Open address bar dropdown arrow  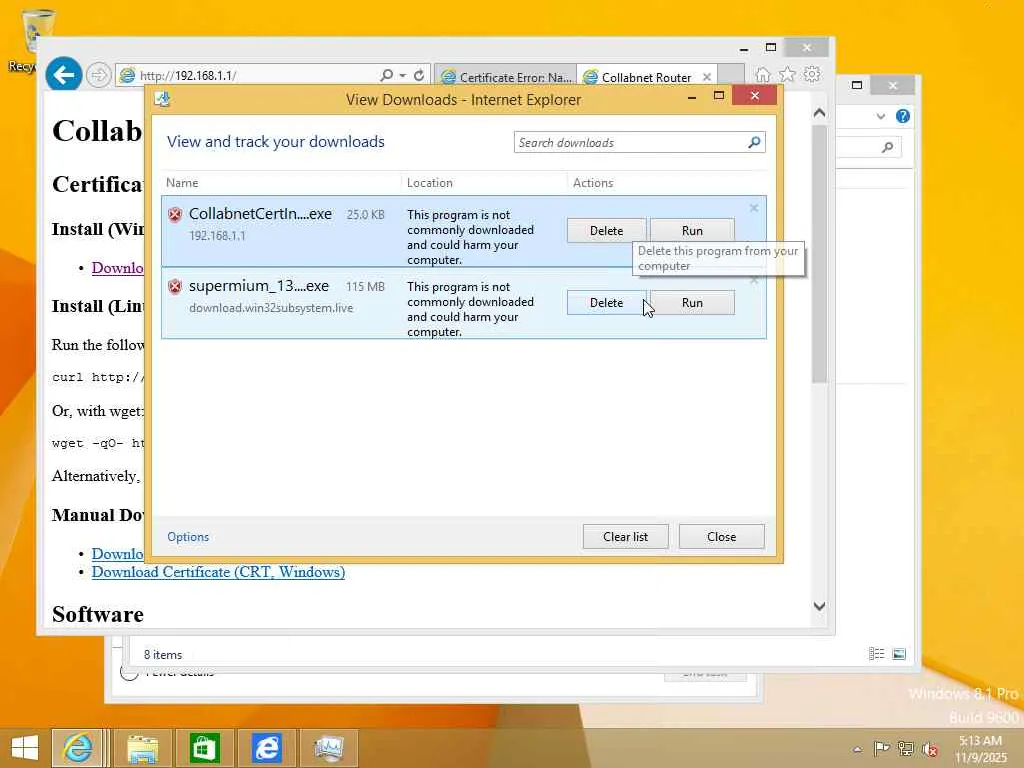tap(403, 75)
